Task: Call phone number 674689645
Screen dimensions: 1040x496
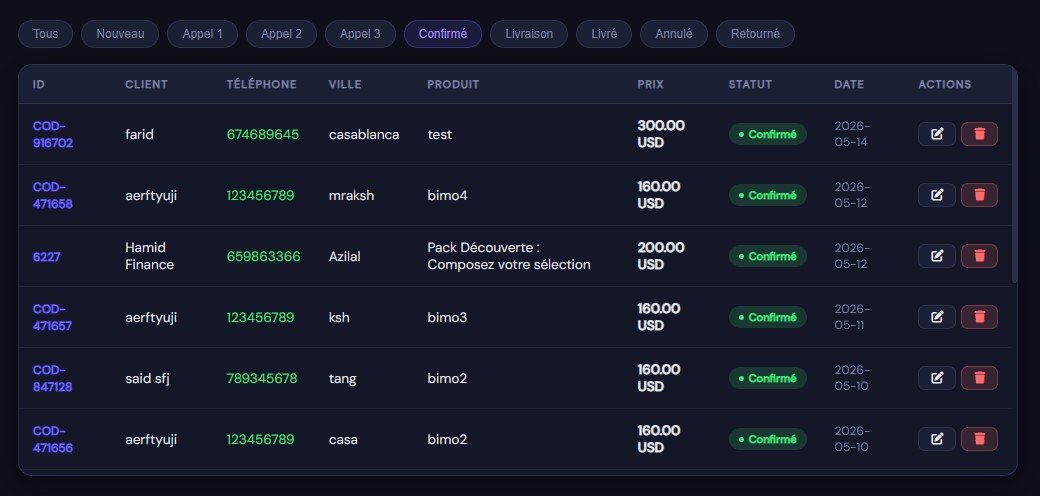Action: 263,135
